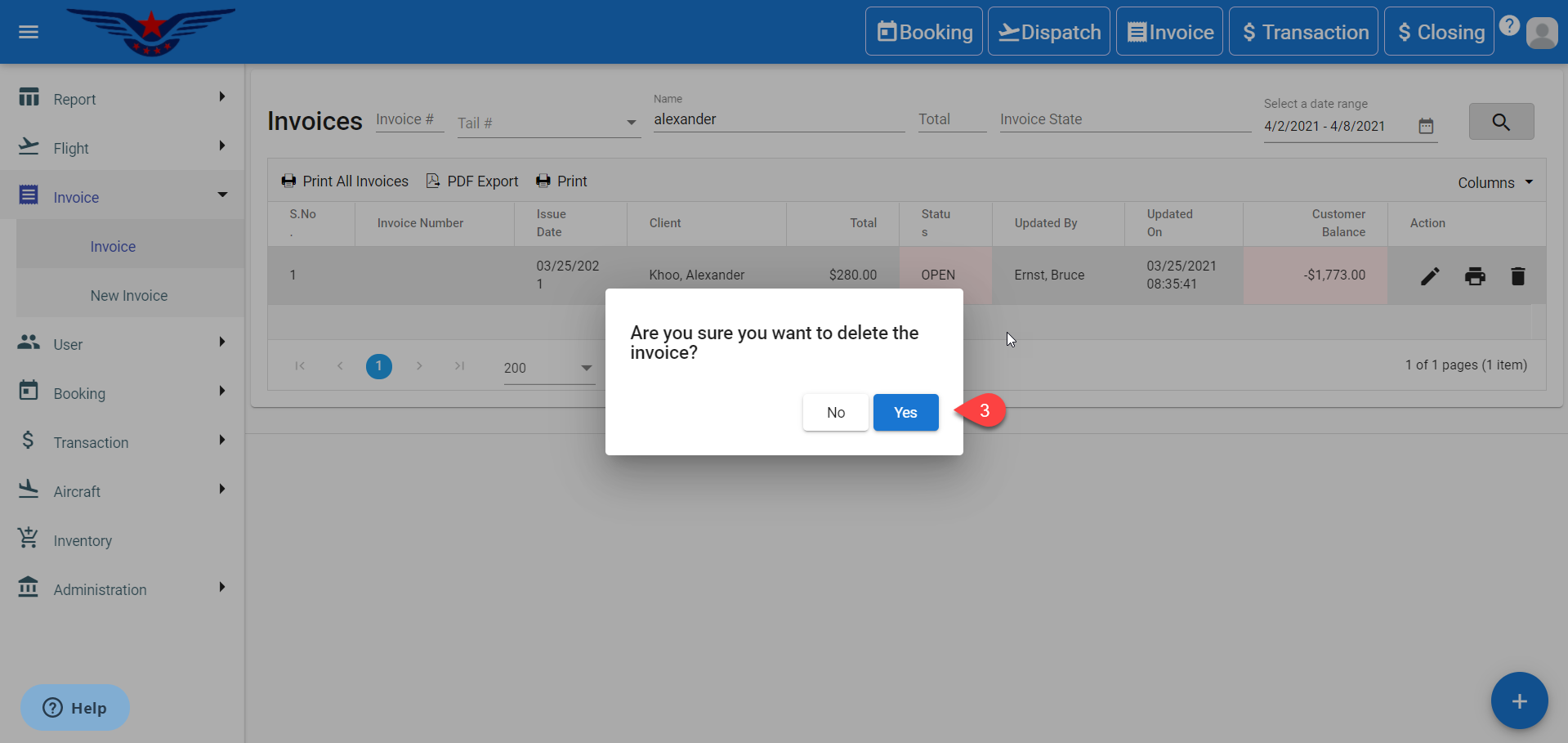Select New Invoice in the sidebar

129,296
